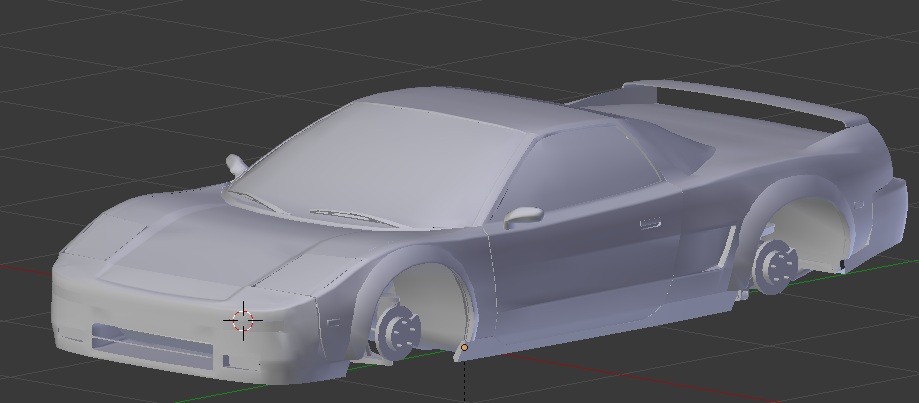Viewport: 919px width, 403px height.
Task: Click the side mirror on the door
Action: pyautogui.click(x=522, y=216)
